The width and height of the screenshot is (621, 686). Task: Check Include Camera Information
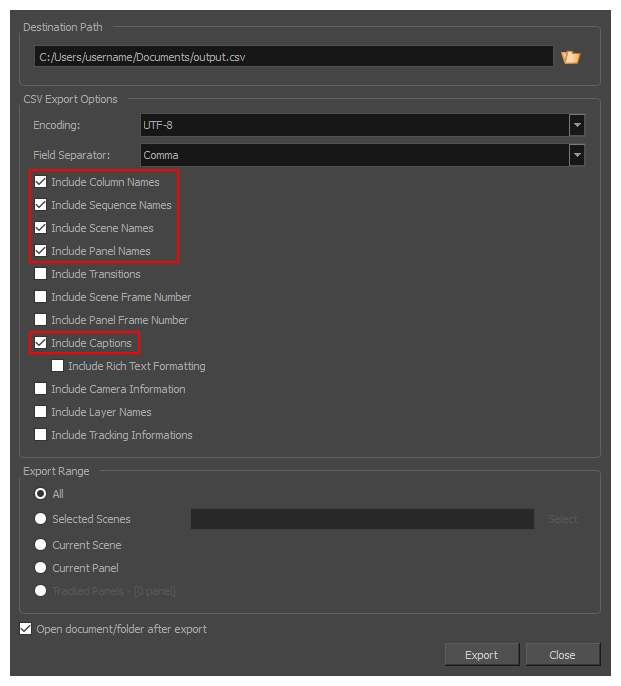point(41,389)
